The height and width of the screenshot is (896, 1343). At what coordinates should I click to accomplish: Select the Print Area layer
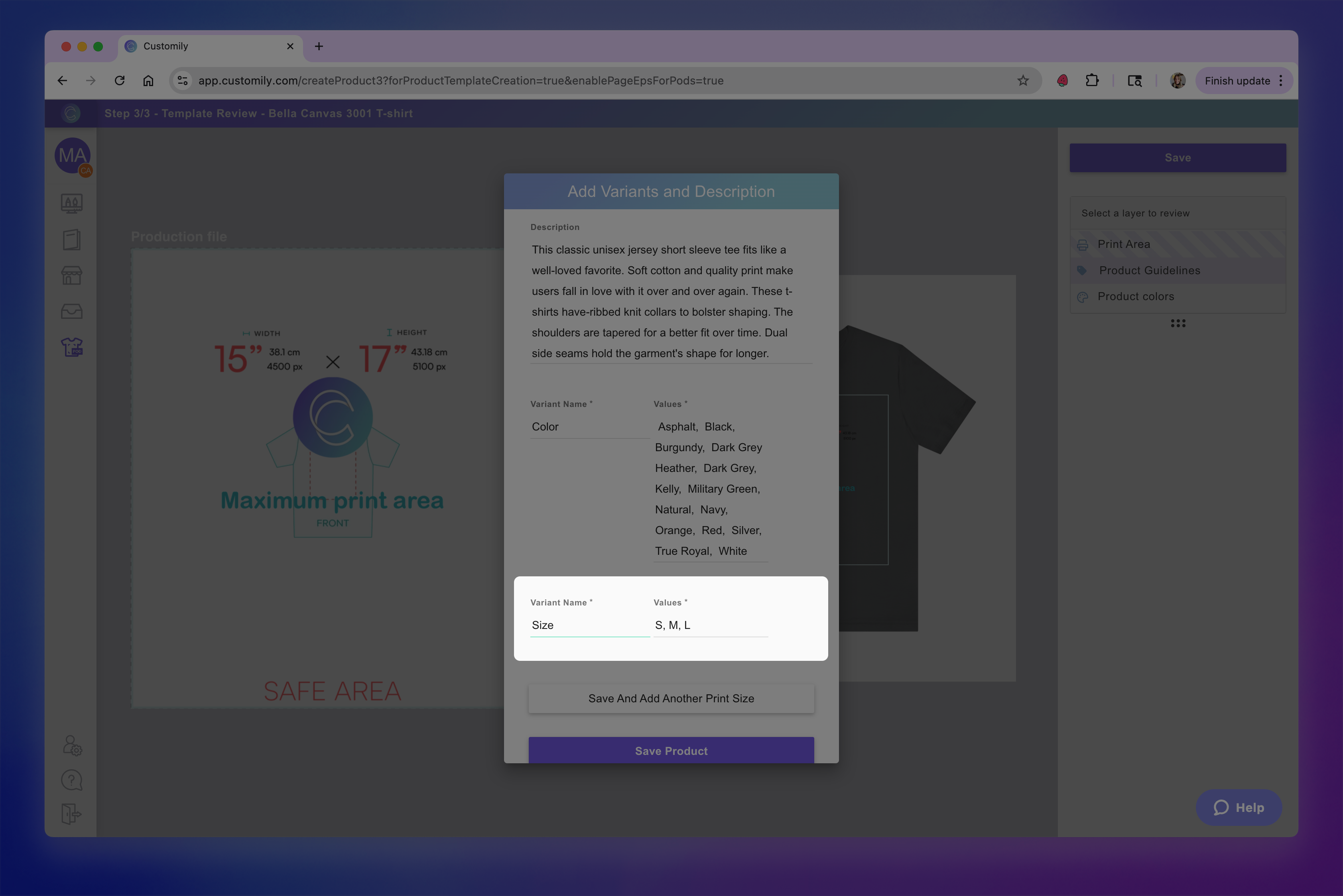pyautogui.click(x=1123, y=244)
